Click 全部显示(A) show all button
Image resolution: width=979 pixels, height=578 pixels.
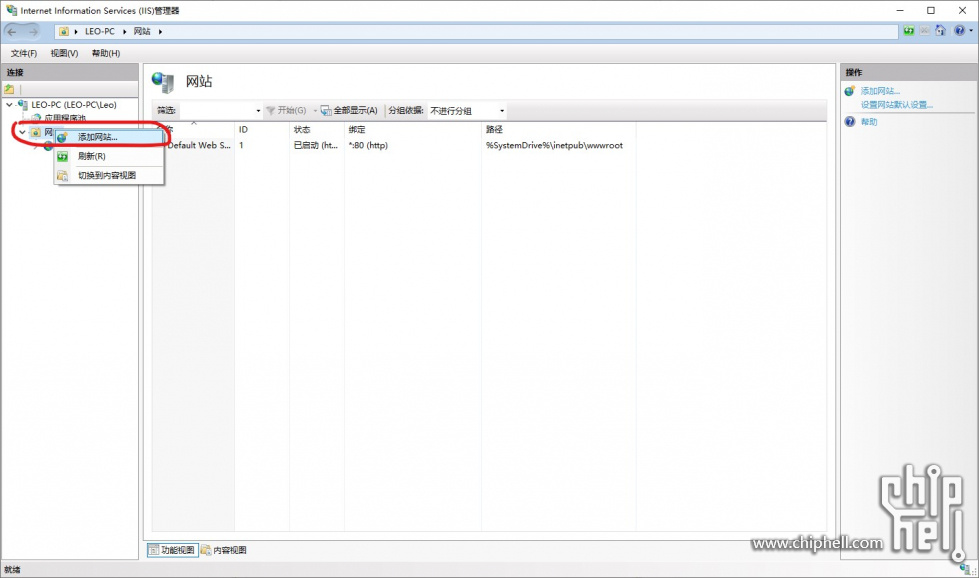point(349,110)
